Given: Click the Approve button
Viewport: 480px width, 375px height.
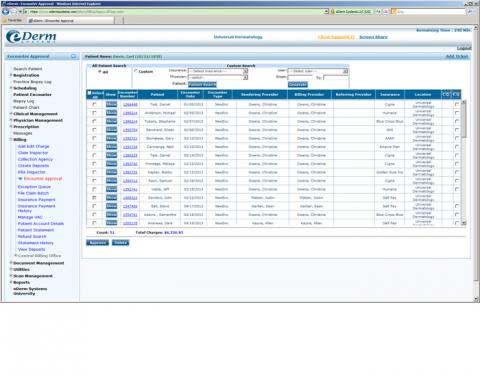Looking at the screenshot, I should pos(97,243).
